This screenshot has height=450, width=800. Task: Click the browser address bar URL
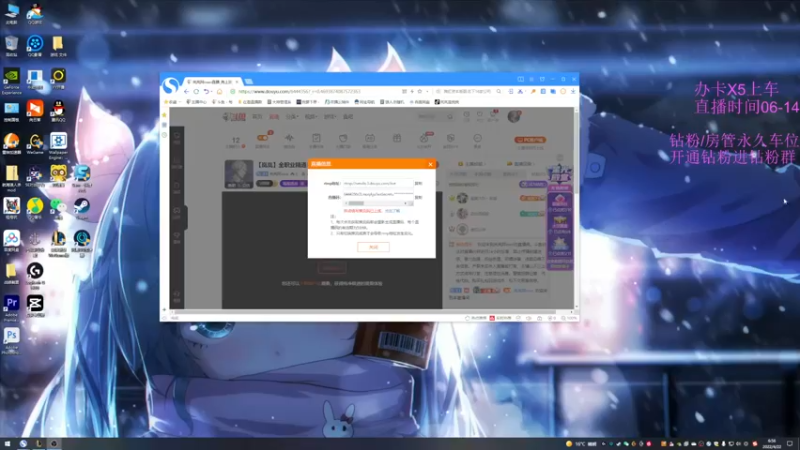299,91
